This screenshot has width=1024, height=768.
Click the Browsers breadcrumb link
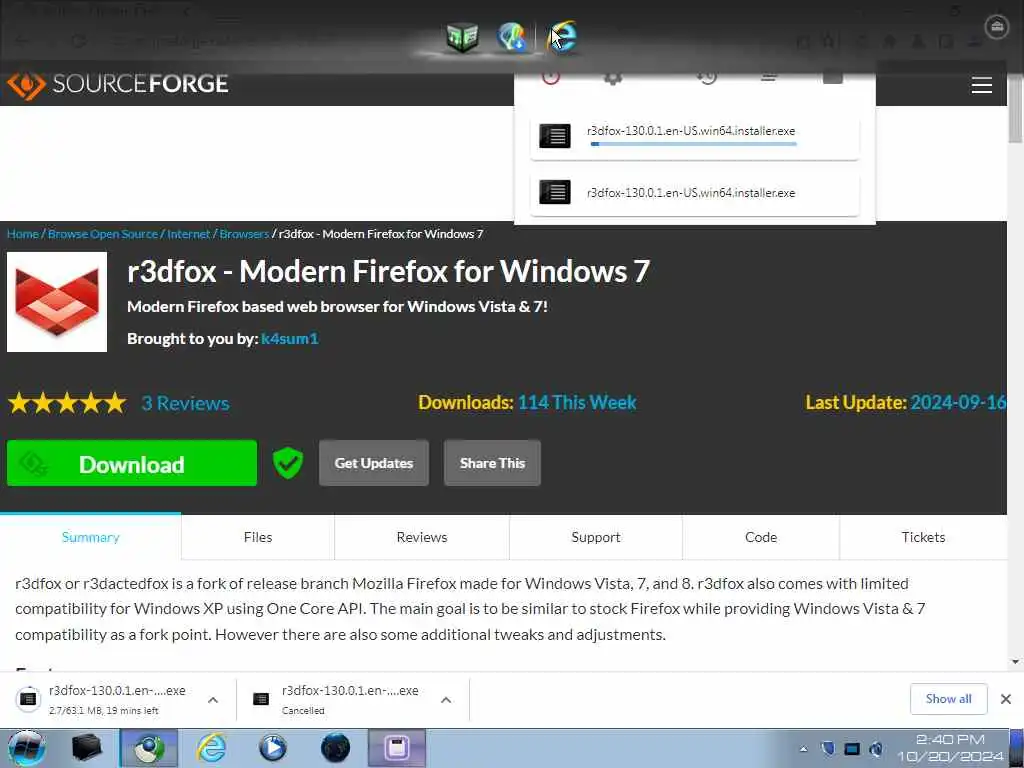click(244, 234)
